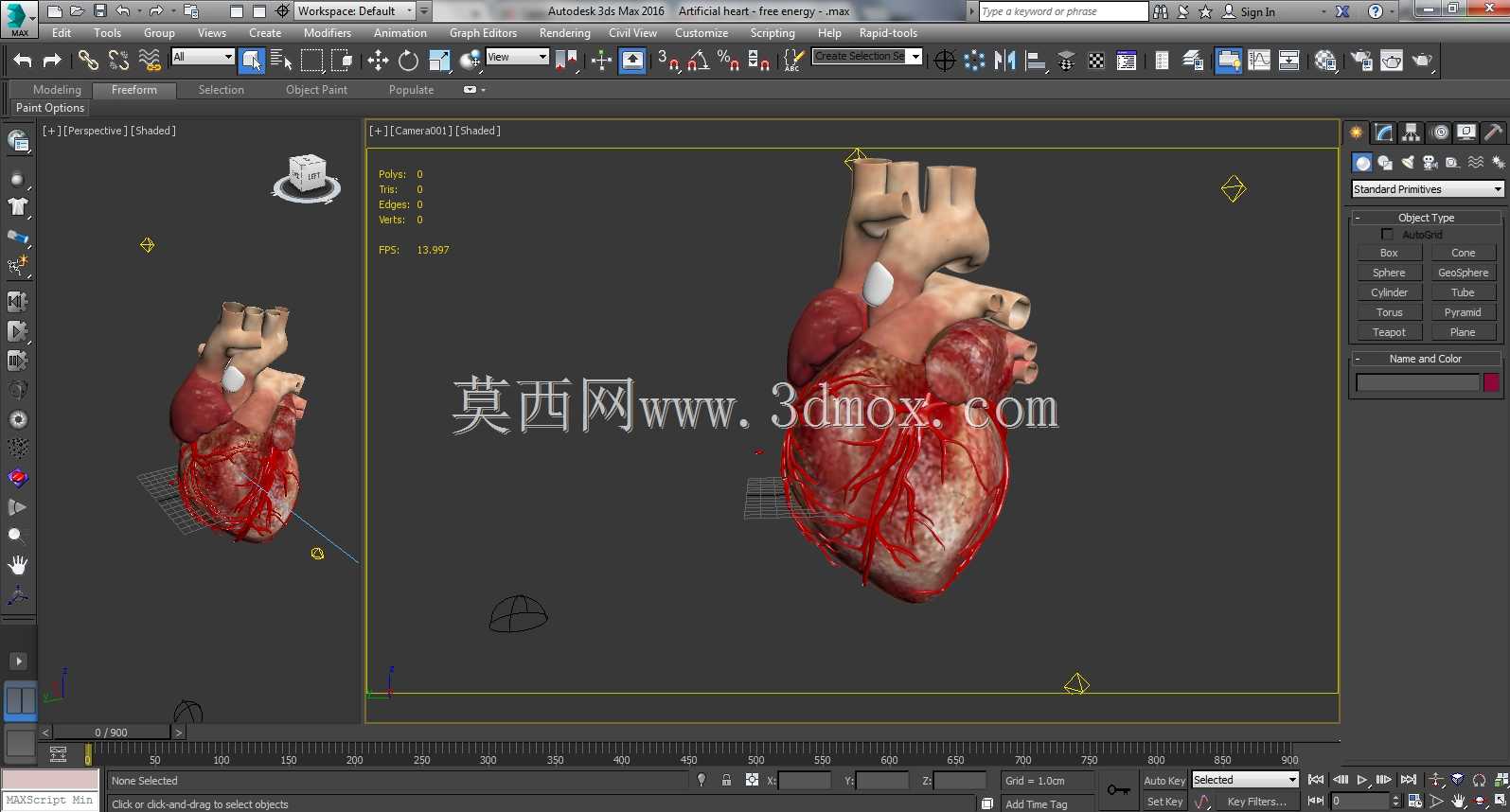Switch to the Populate ribbon tab
The image size is (1510, 812).
[x=411, y=90]
